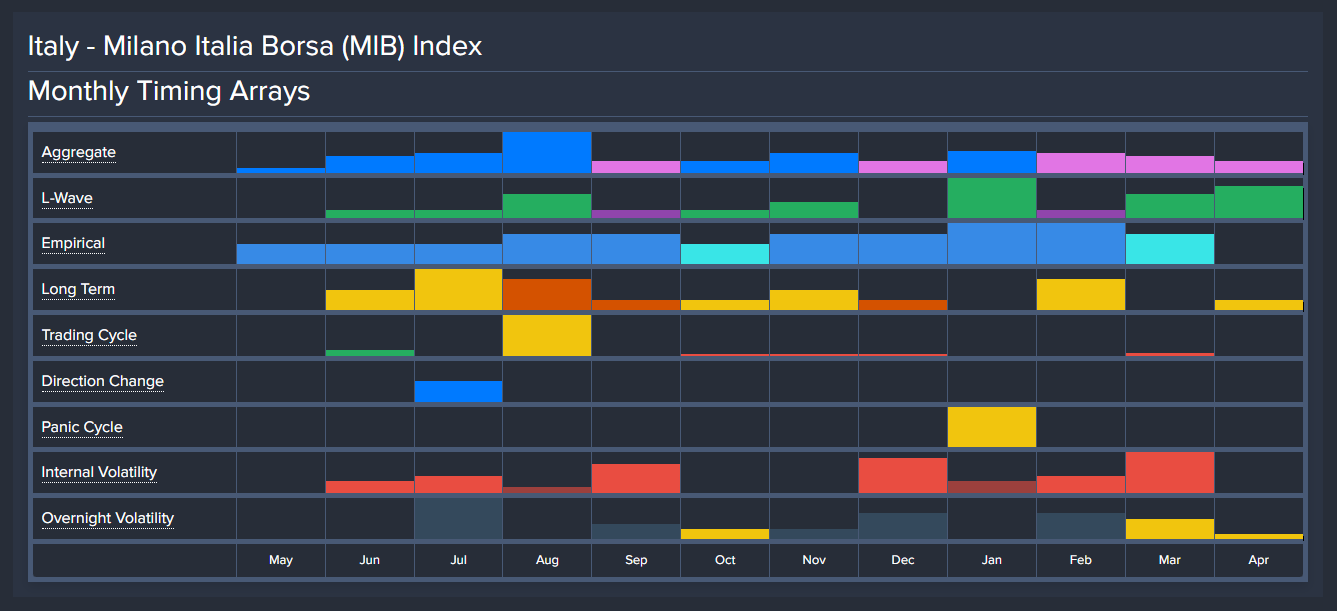
Task: Select the purple L-Wave bar for Sep
Action: [636, 214]
